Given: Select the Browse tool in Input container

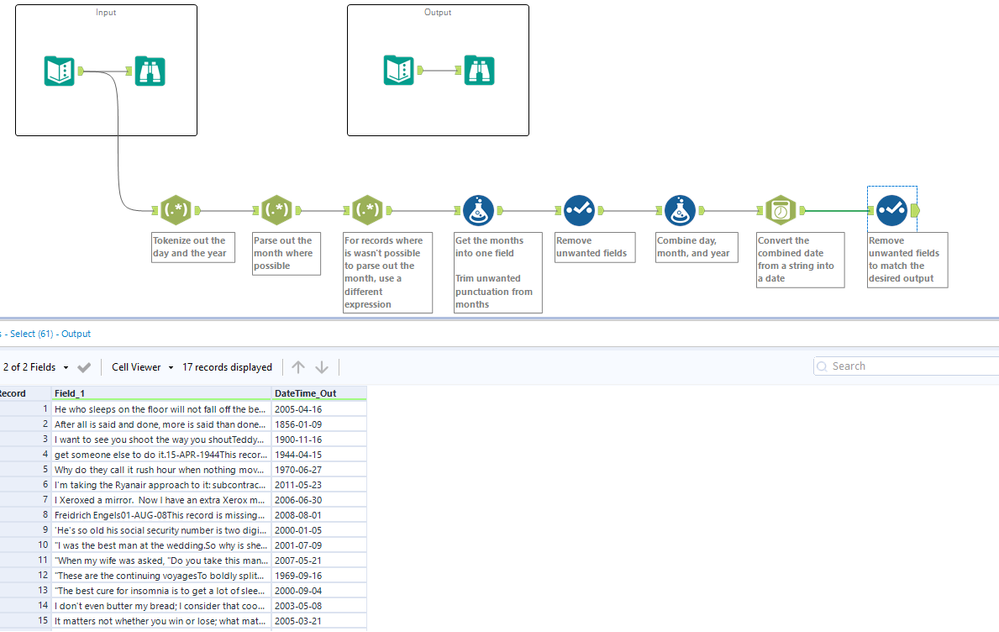Looking at the screenshot, I should (150, 71).
